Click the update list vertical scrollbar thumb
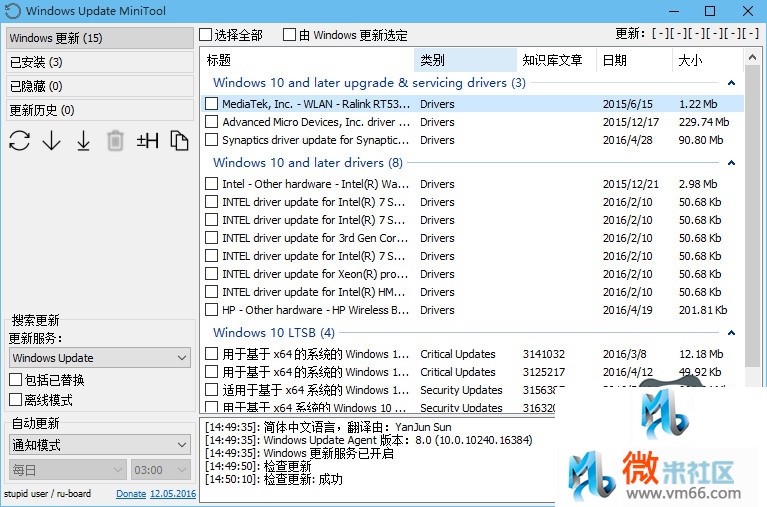Image resolution: width=767 pixels, height=507 pixels. coord(752,217)
